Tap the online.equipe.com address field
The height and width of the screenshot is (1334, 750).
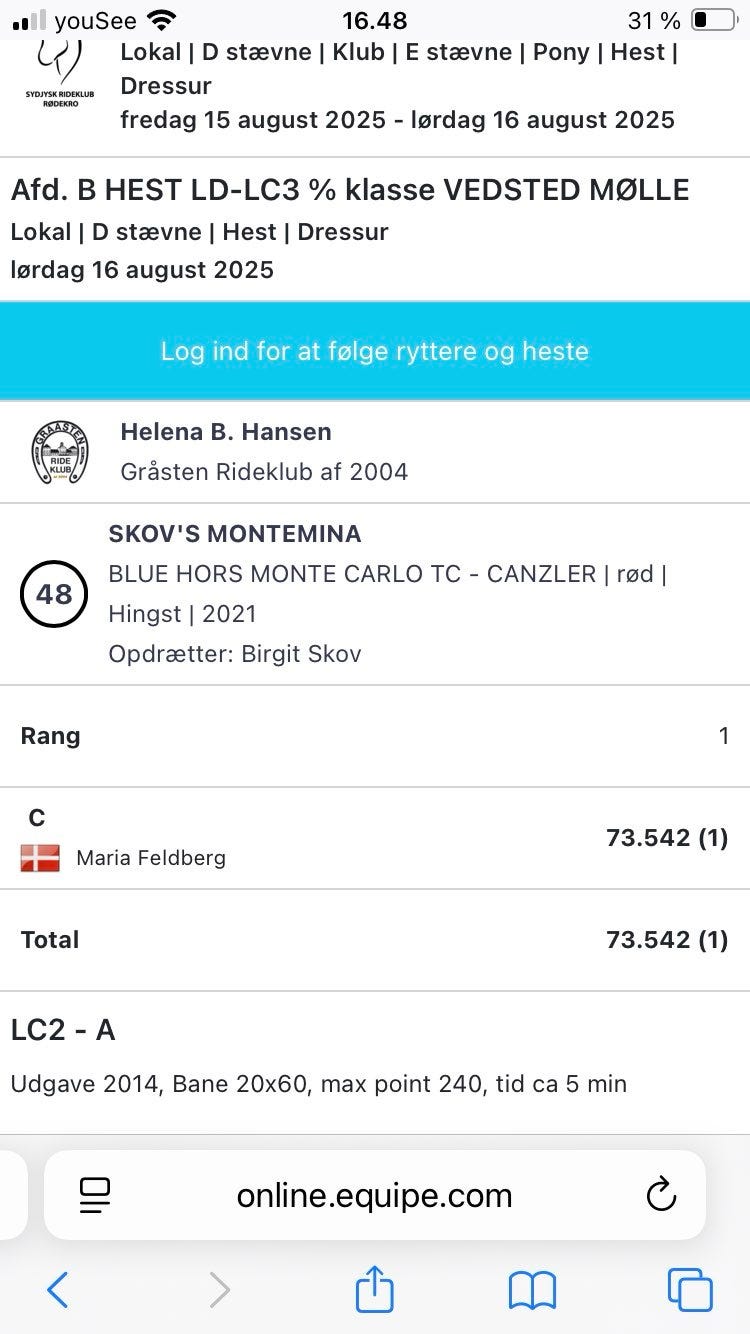374,1195
